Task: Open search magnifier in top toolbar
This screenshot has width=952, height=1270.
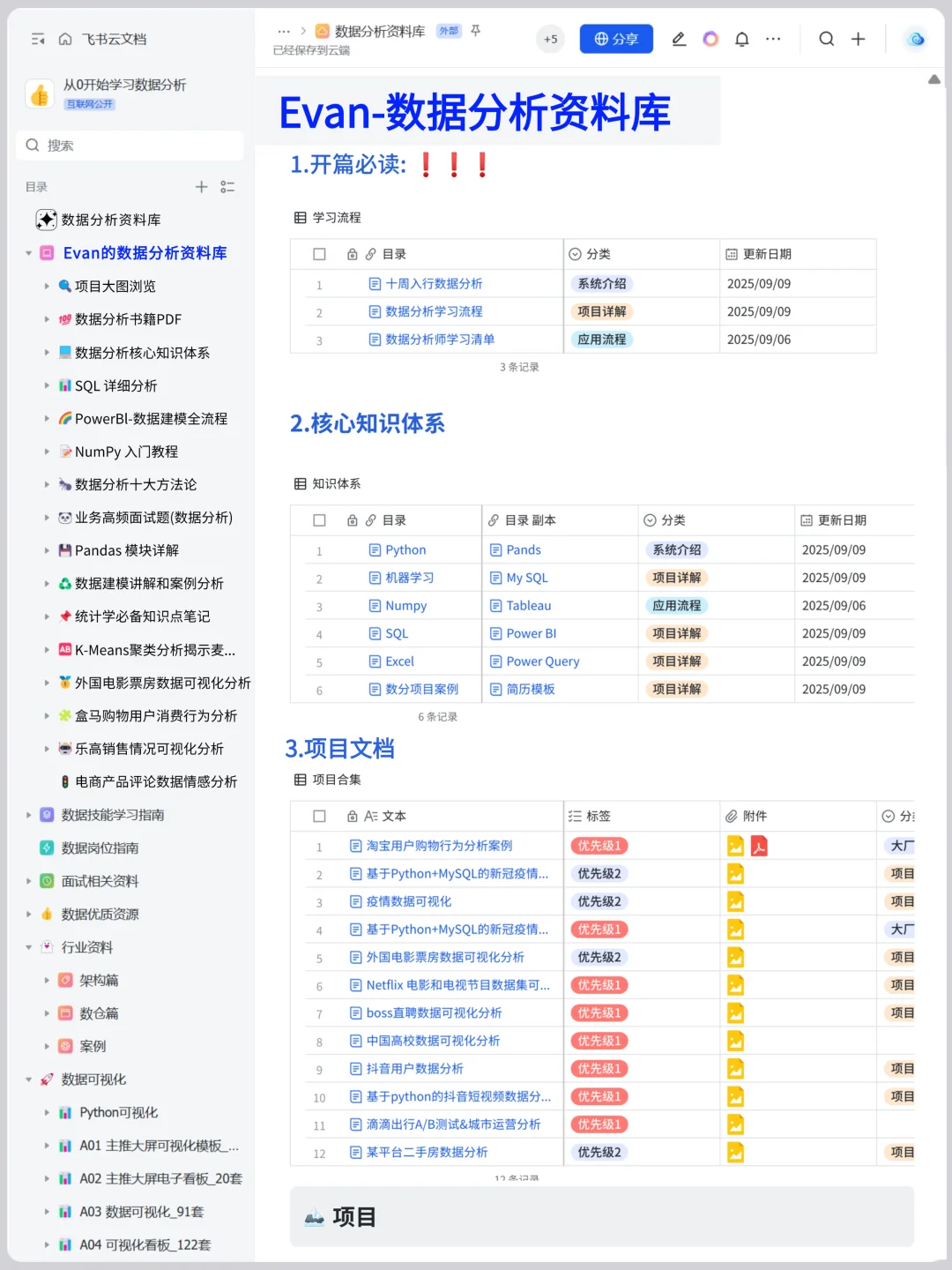Action: click(x=827, y=39)
